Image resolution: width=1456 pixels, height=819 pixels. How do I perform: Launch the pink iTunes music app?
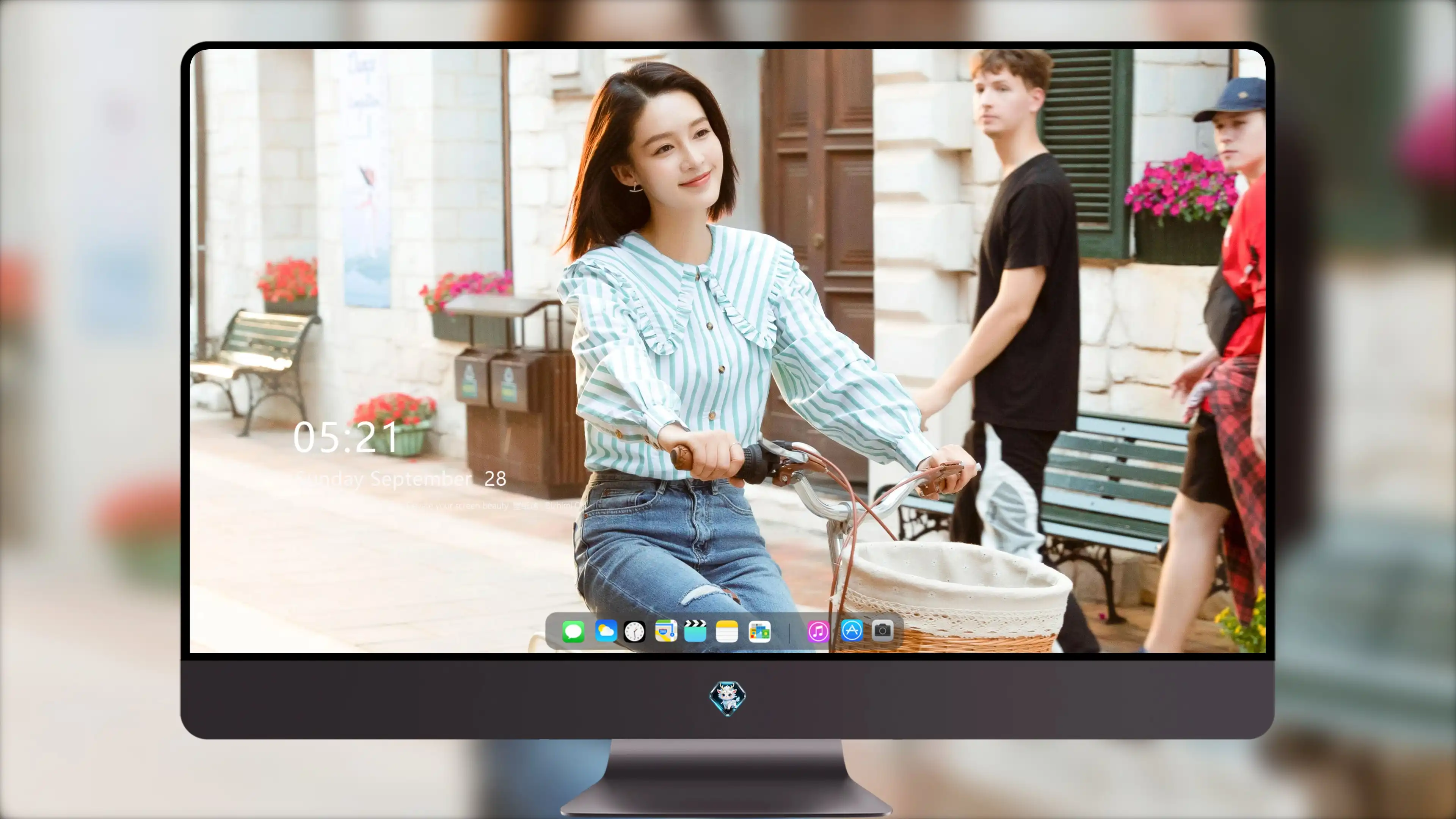tap(818, 631)
